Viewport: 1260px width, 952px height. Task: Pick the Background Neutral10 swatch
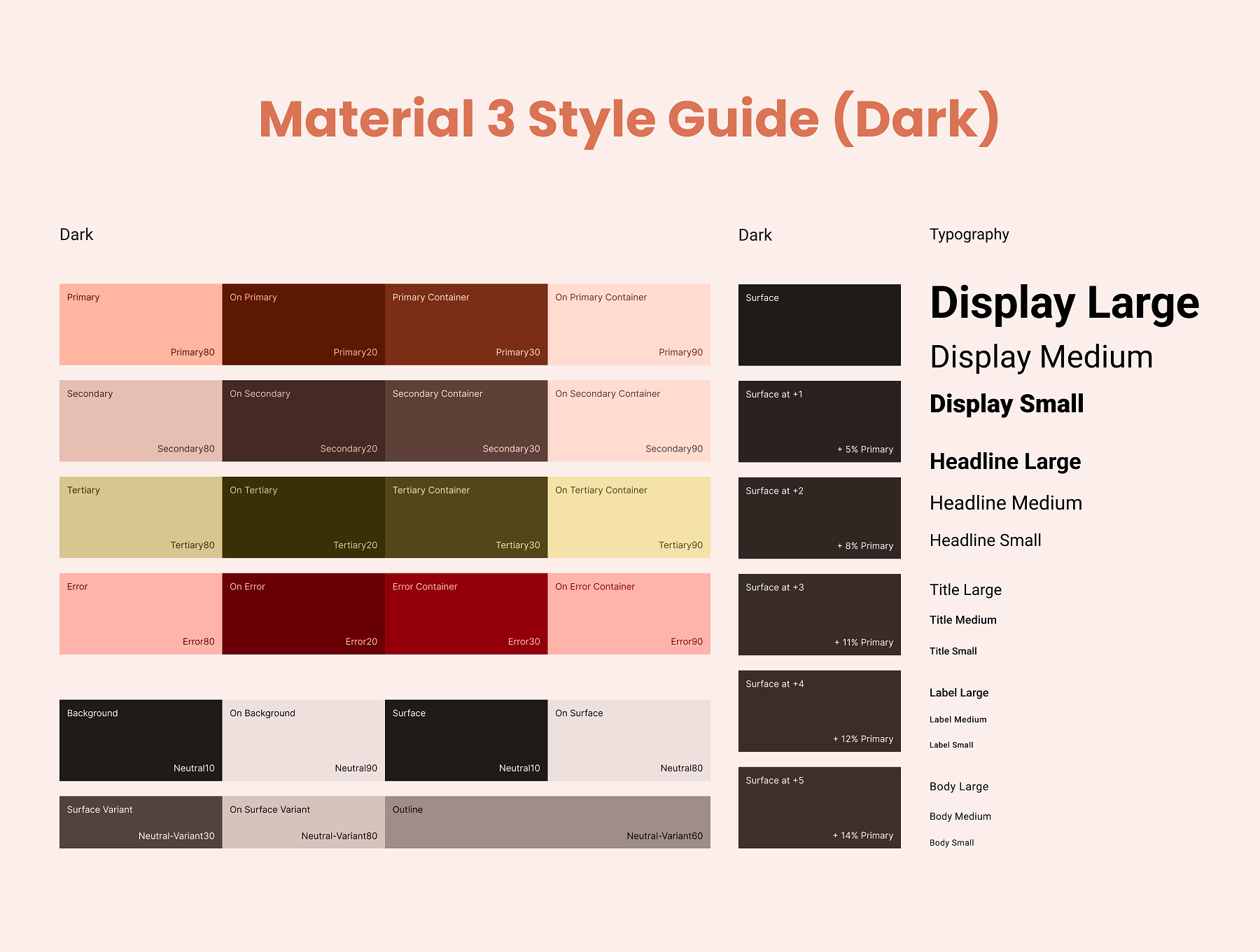coord(140,740)
